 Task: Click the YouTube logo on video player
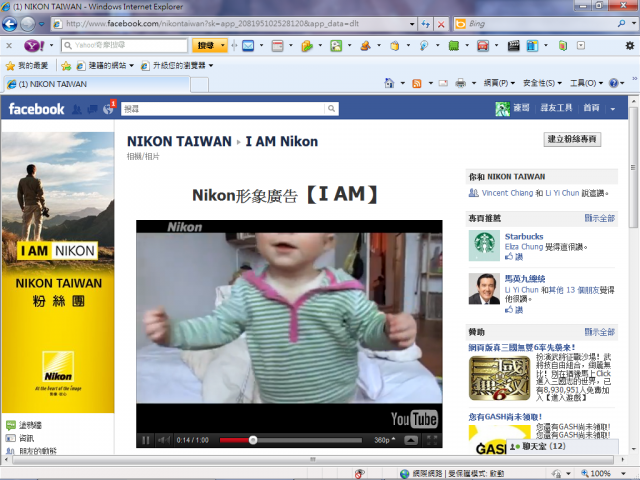(414, 419)
